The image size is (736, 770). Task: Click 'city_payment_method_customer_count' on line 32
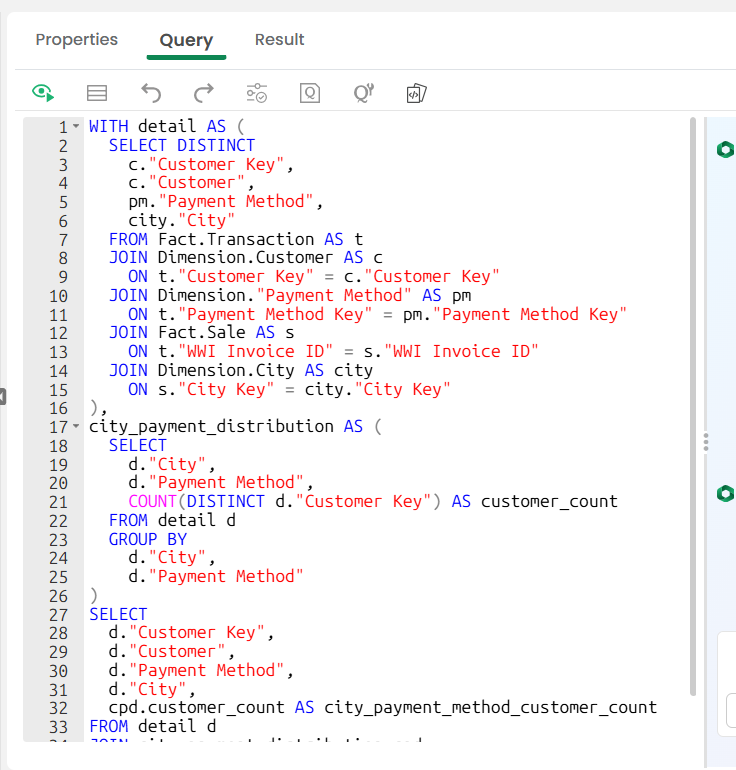490,708
